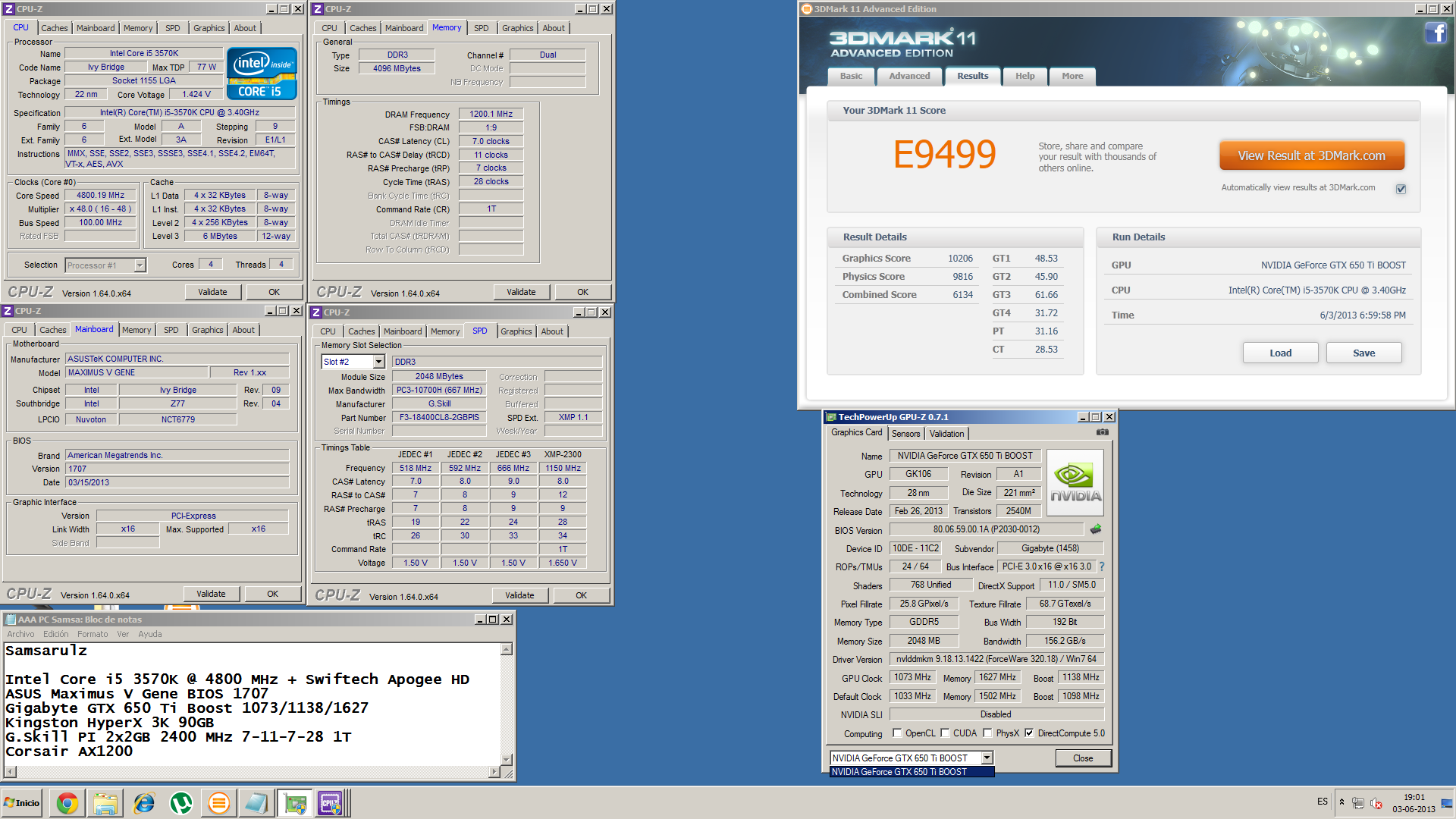Launch Internet Explorer from the taskbar
The image size is (1456, 819).
click(143, 803)
